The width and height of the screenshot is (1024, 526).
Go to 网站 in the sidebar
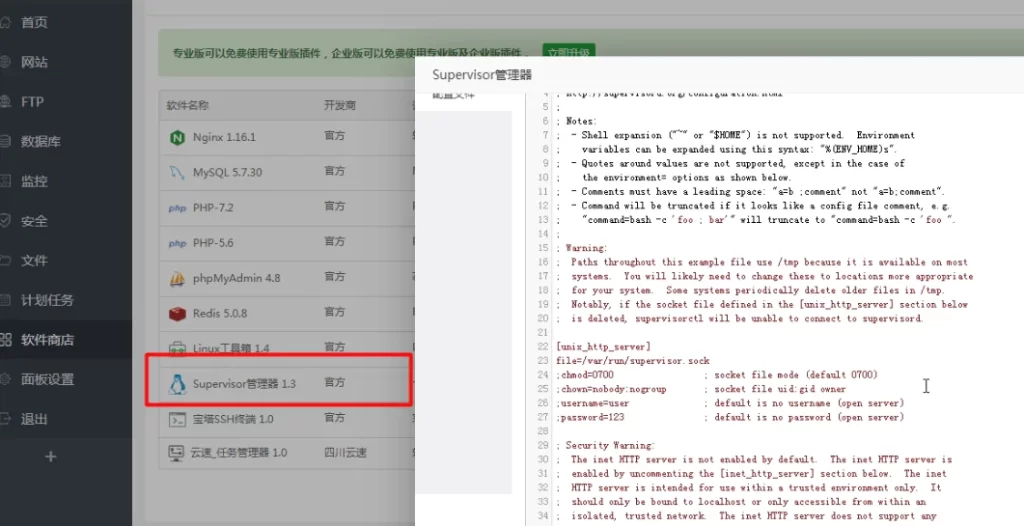pos(34,62)
